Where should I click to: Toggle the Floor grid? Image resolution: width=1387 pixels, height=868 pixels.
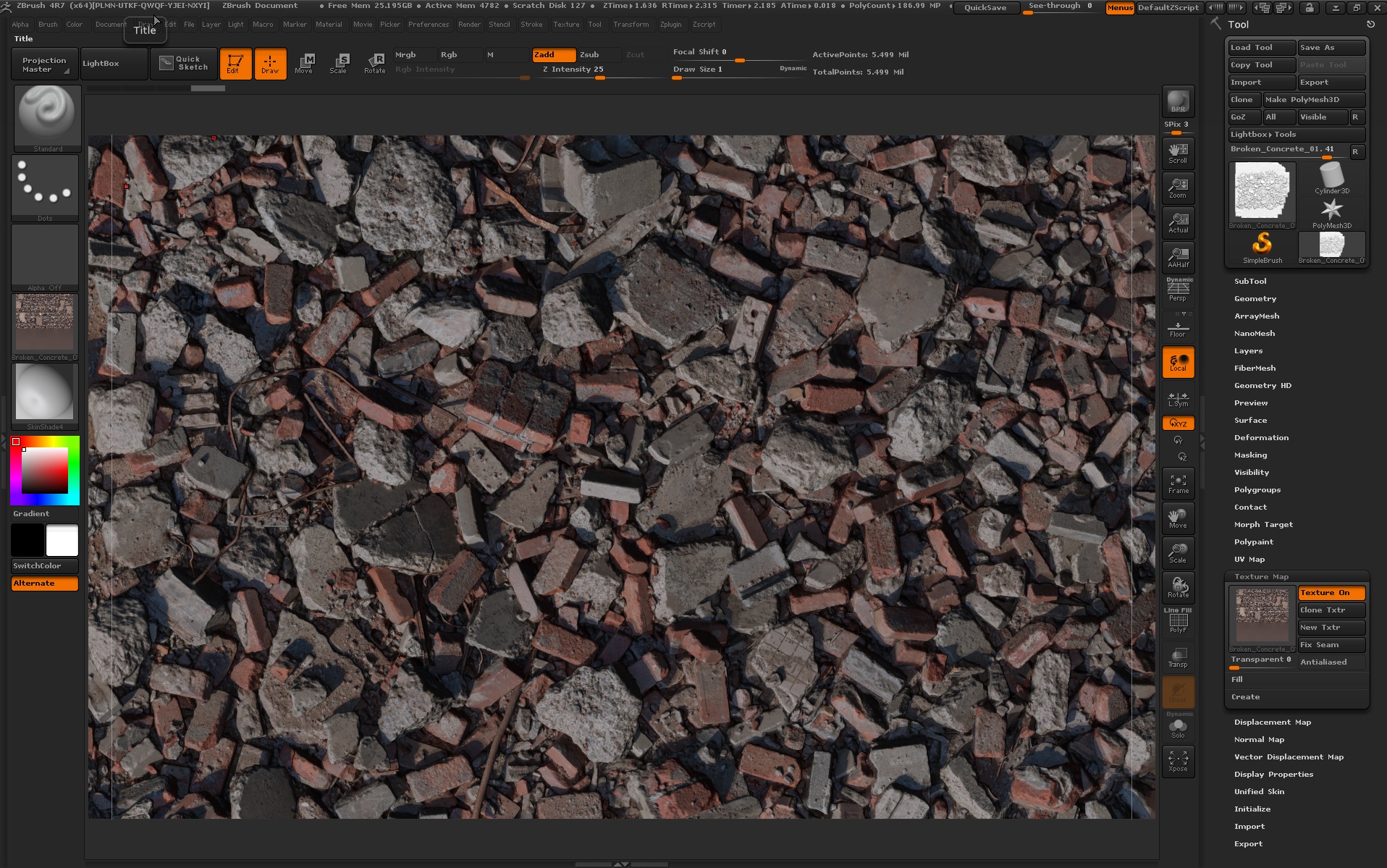[x=1178, y=327]
